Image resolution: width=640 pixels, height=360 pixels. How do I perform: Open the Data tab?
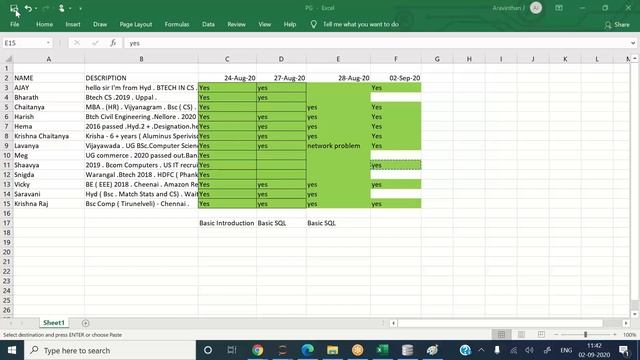click(208, 24)
